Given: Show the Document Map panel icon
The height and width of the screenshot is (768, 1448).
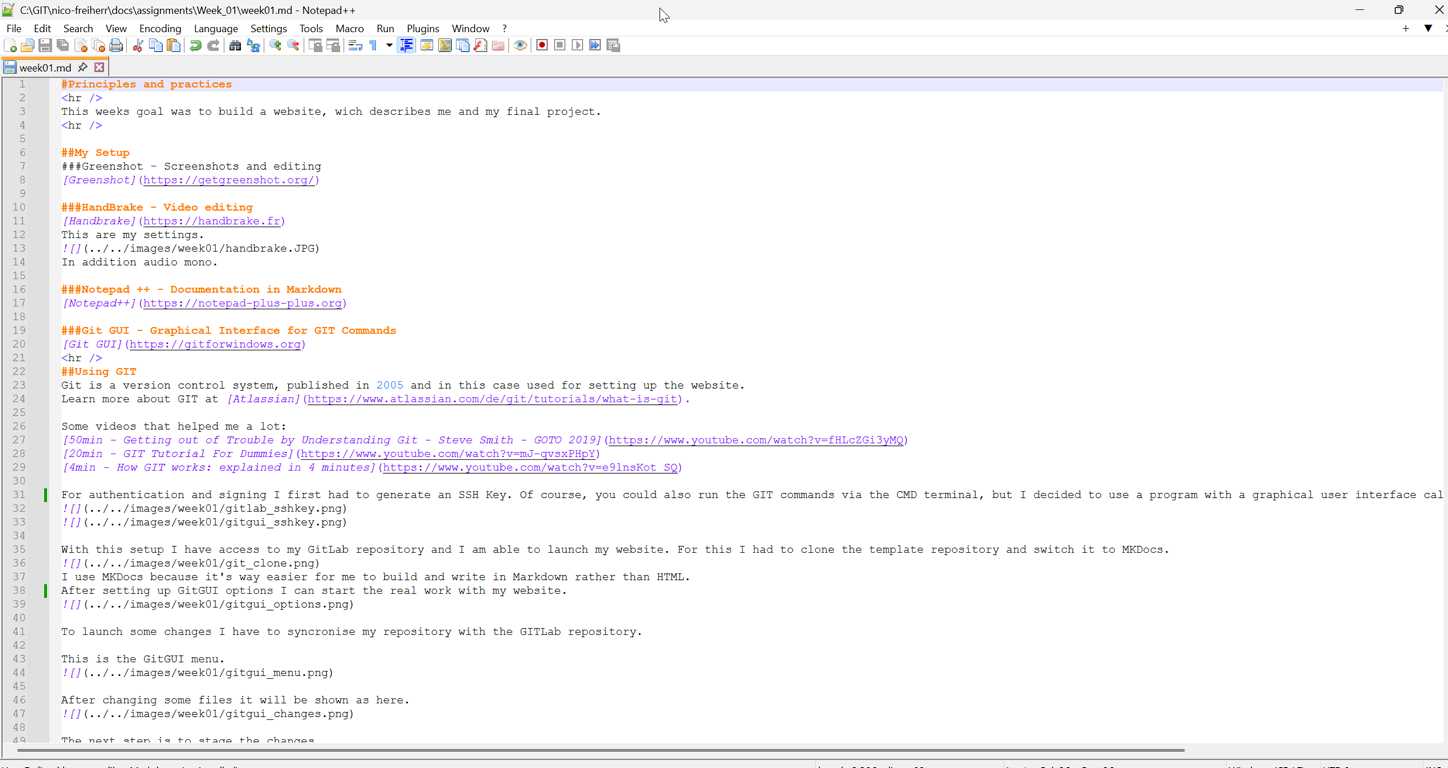Looking at the screenshot, I should (x=445, y=45).
